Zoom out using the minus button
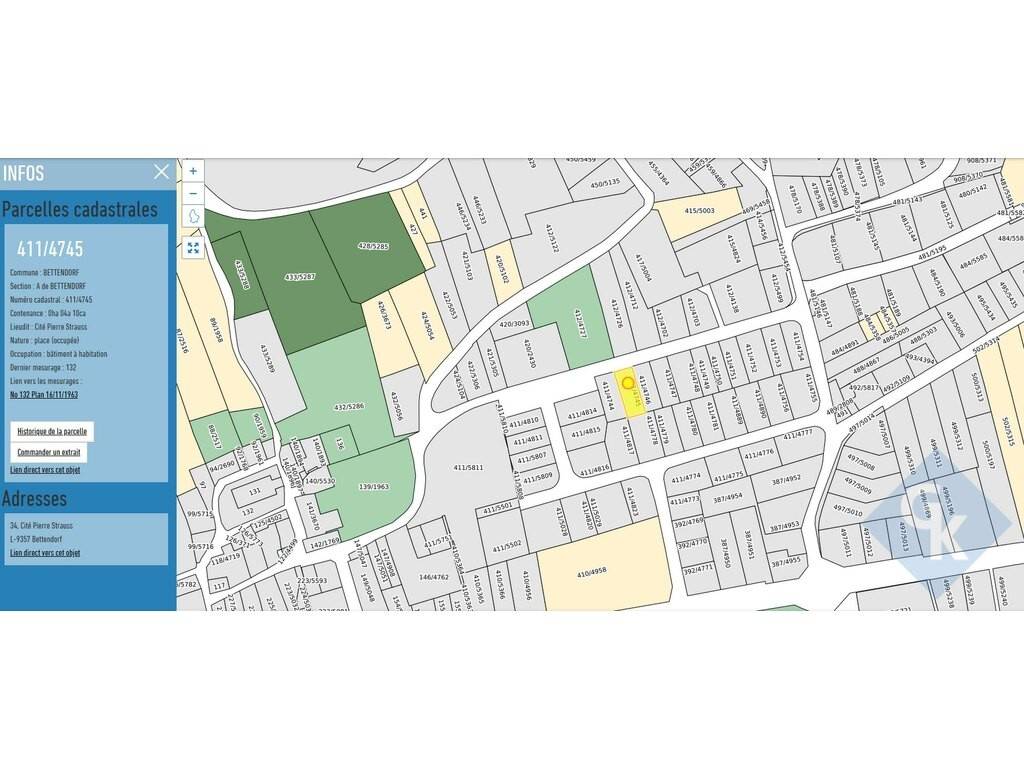This screenshot has width=1024, height=768. pos(193,193)
